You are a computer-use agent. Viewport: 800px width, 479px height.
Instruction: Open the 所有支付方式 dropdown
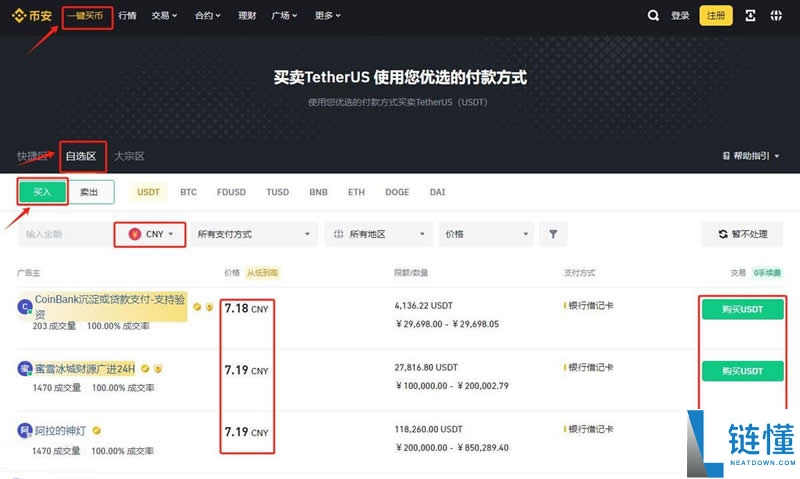(254, 234)
